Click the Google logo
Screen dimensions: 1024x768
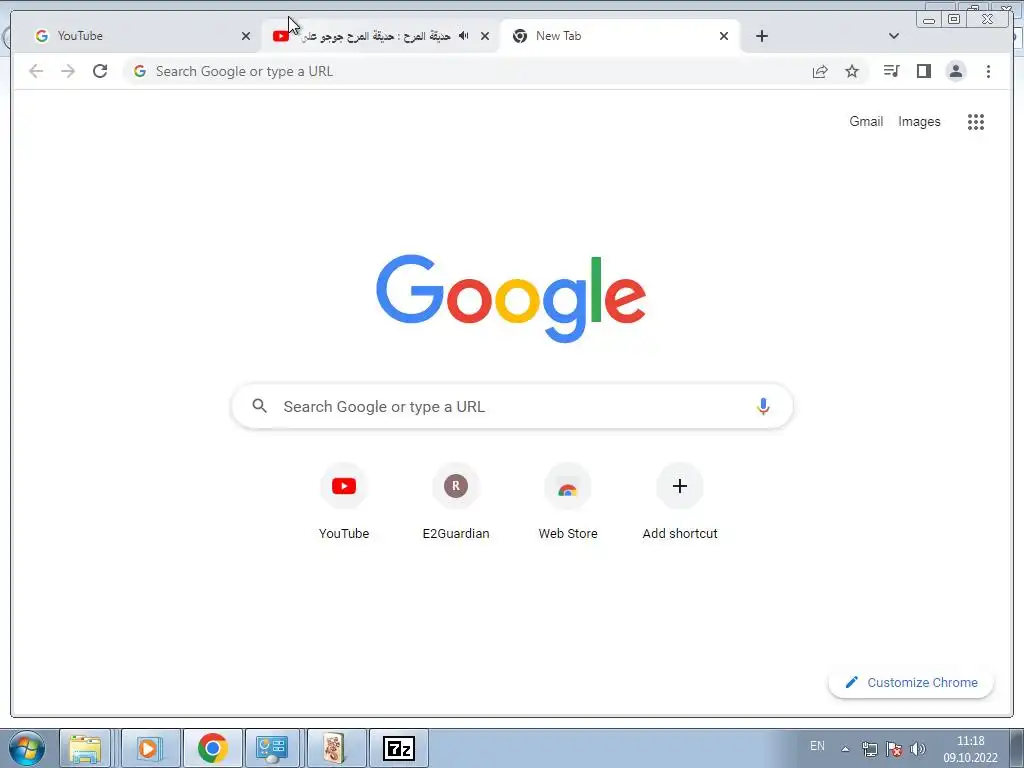(511, 298)
